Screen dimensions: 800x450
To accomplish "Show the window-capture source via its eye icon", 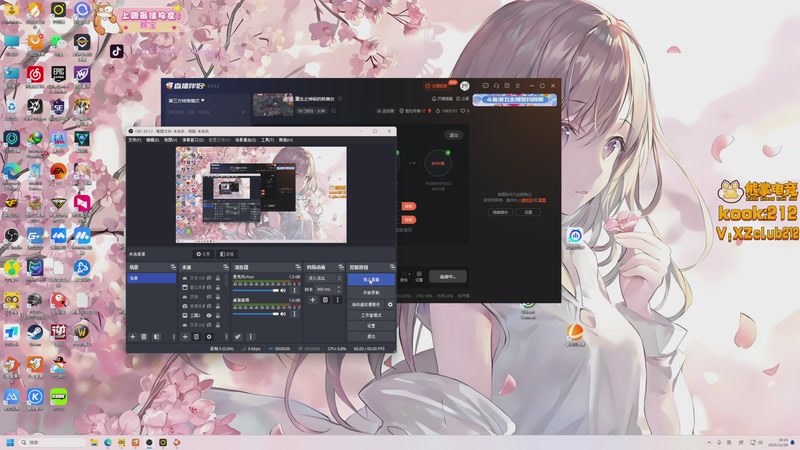I will pyautogui.click(x=209, y=287).
